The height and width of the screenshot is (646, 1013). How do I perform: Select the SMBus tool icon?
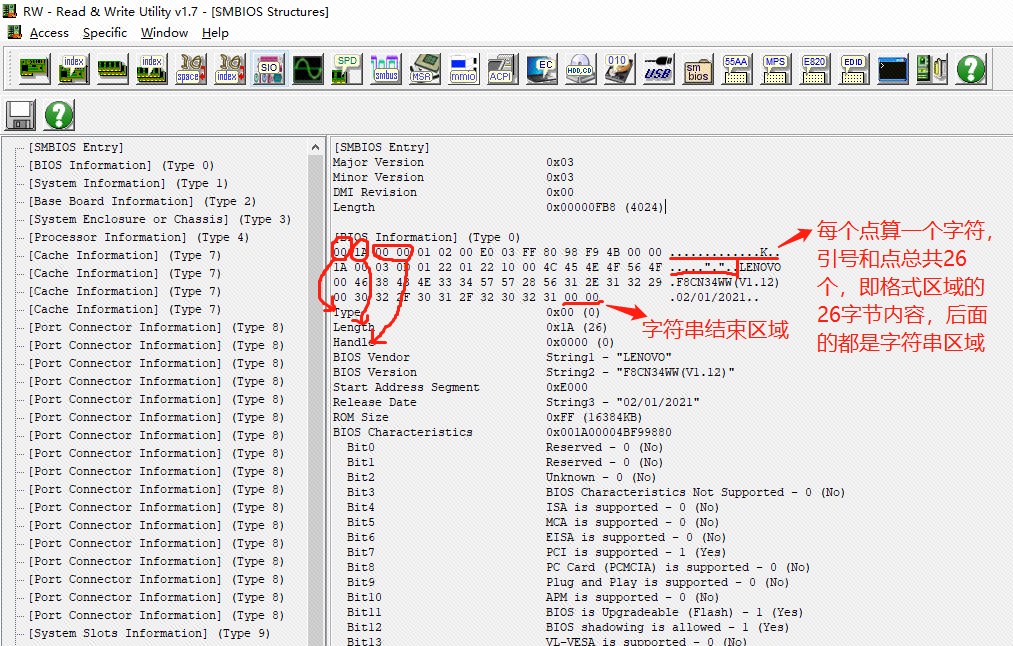click(385, 69)
